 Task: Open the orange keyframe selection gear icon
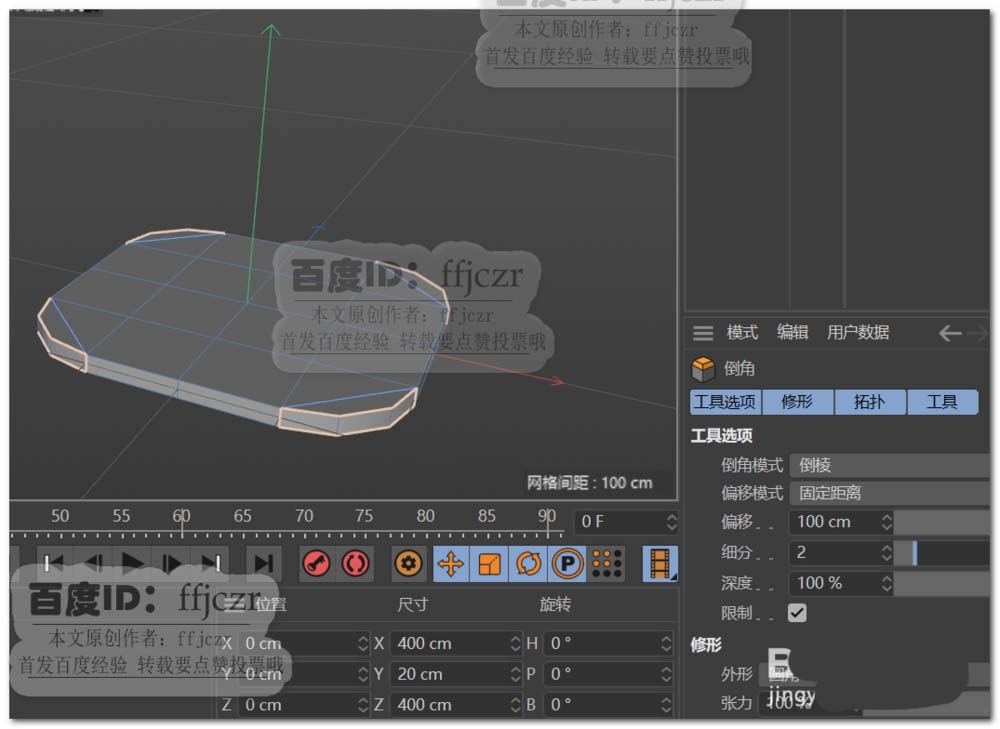[x=408, y=564]
